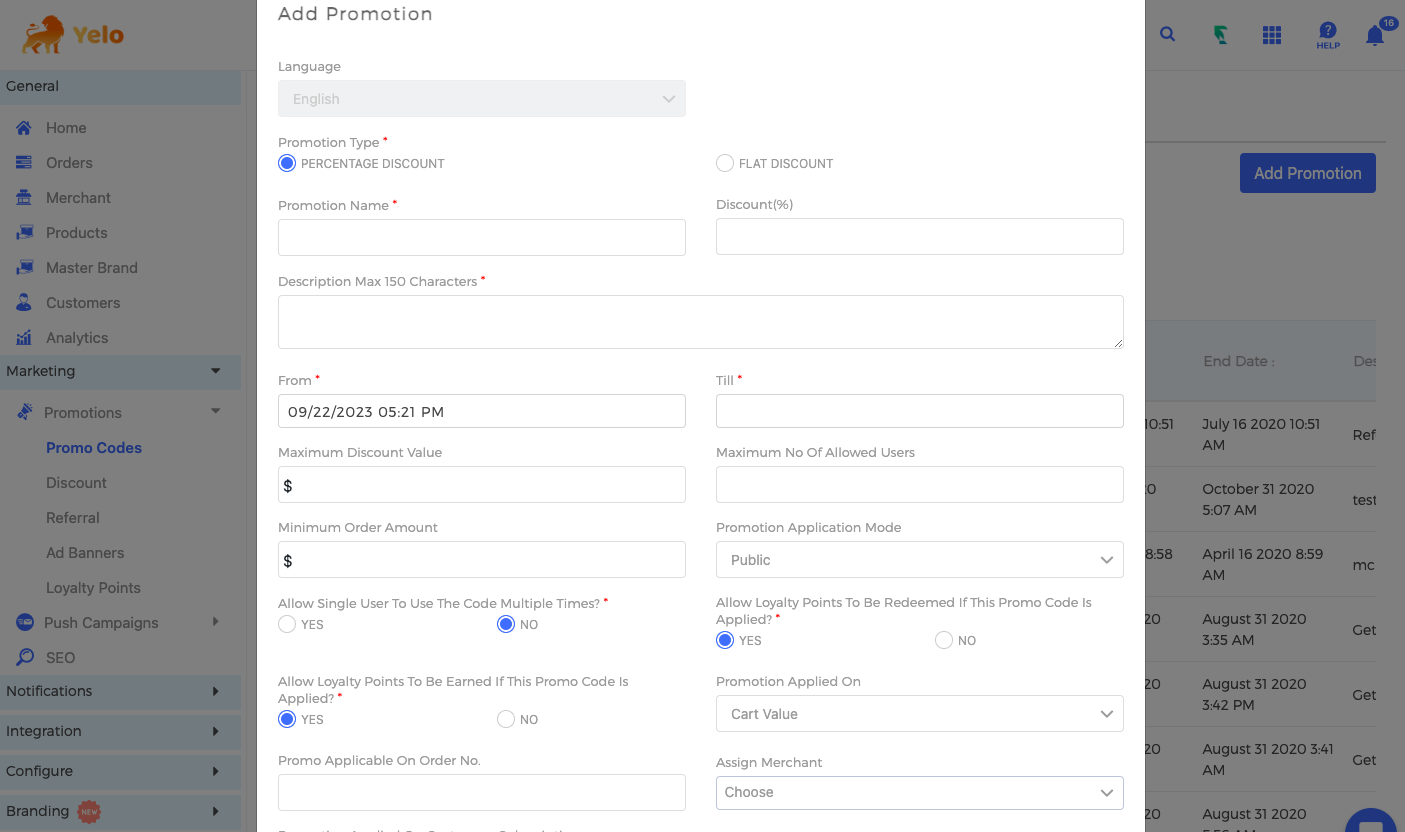The width and height of the screenshot is (1405, 832).
Task: Click the search magnifier icon in header
Action: 1167,34
